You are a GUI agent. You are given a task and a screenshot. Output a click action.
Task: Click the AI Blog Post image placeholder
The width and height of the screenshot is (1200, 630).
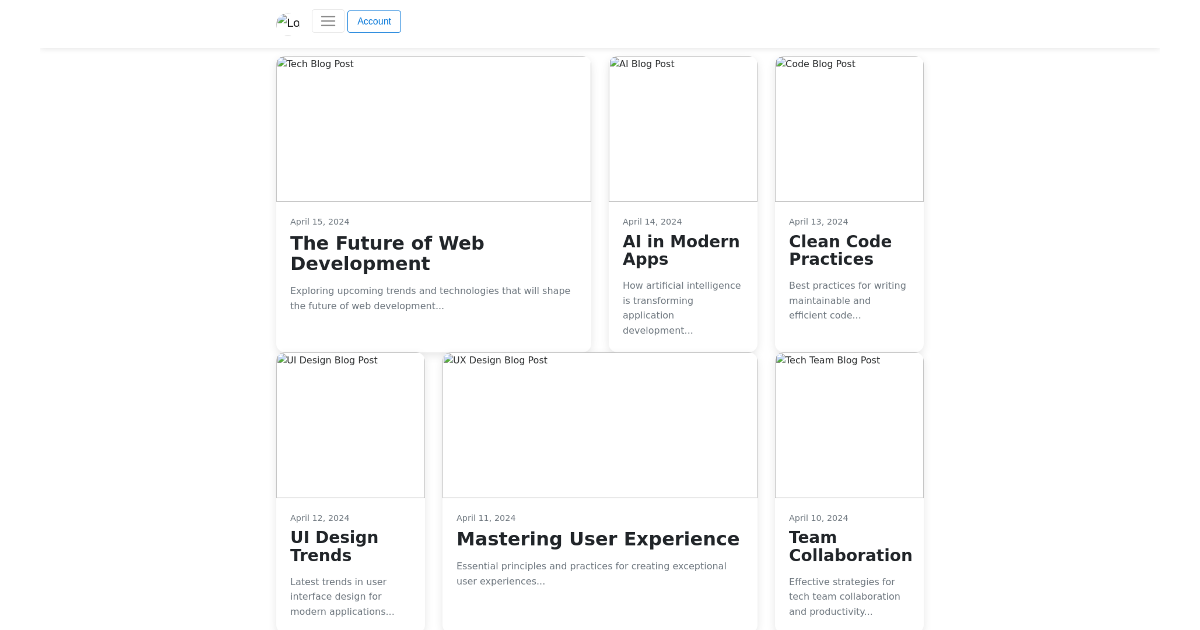coord(682,128)
